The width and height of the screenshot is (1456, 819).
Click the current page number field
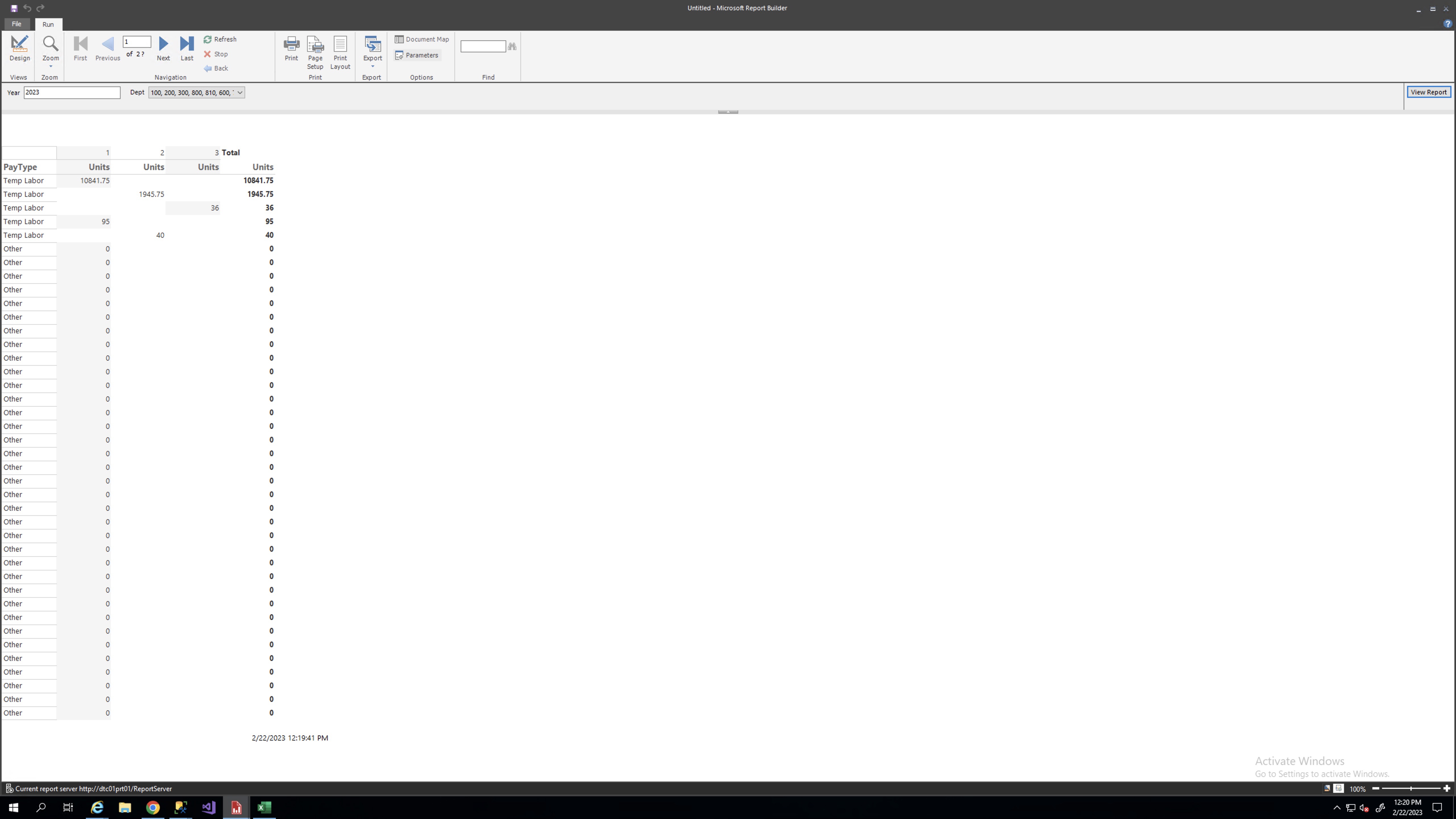[137, 42]
